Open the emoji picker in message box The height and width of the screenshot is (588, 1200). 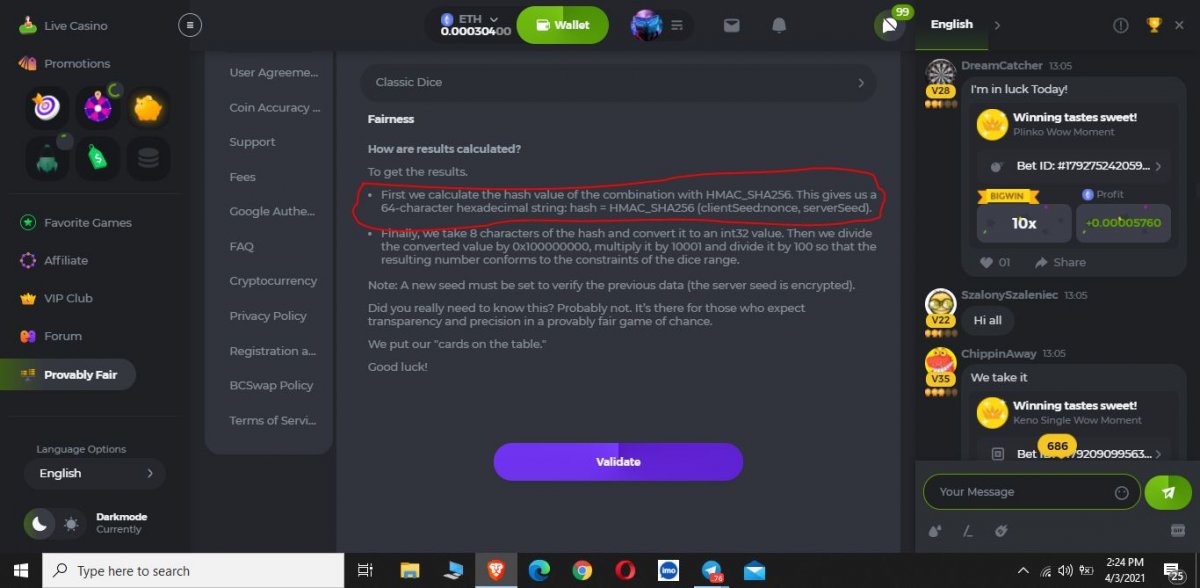pos(1121,492)
